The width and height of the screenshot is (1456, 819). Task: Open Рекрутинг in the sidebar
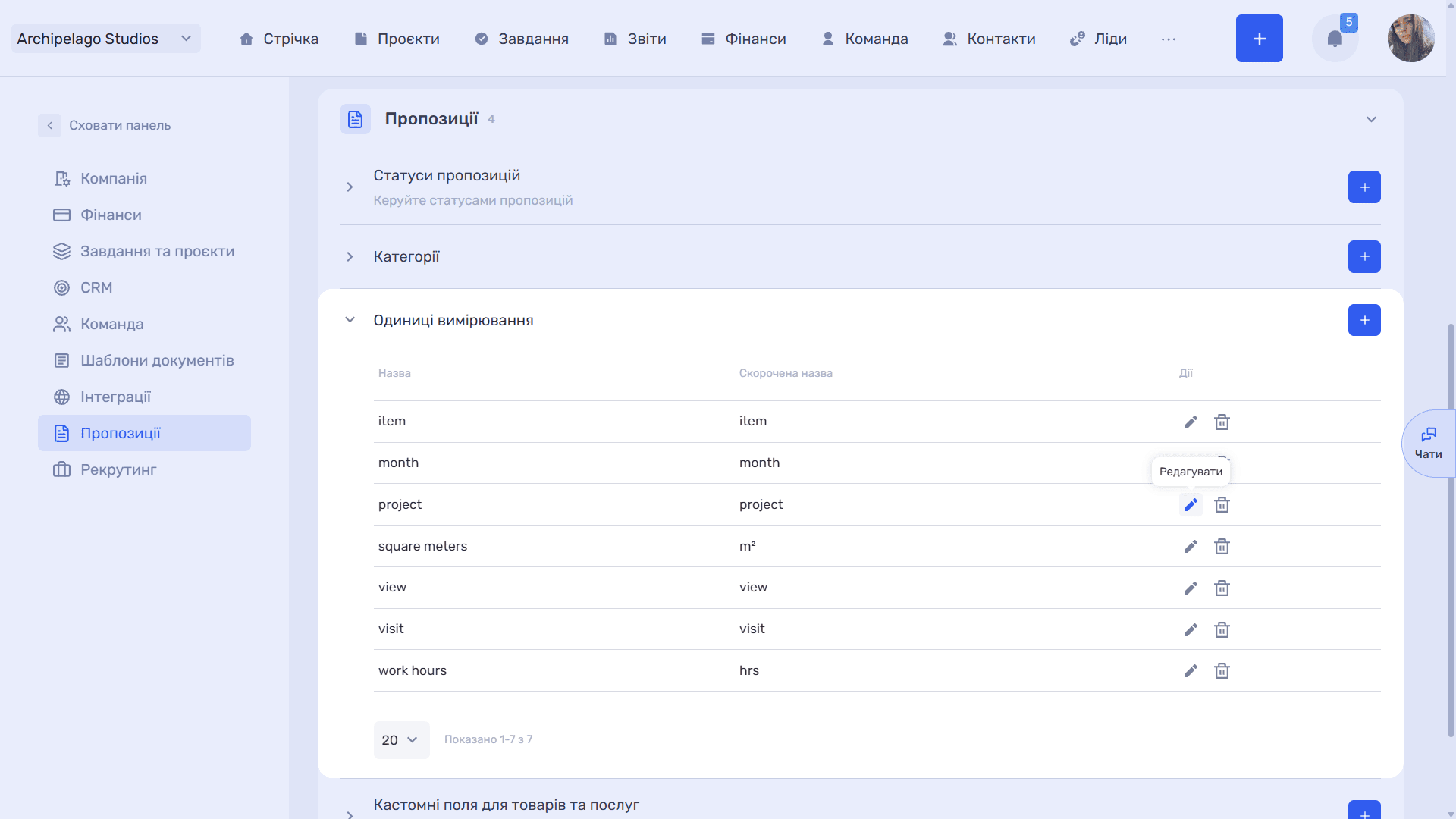[144, 470]
